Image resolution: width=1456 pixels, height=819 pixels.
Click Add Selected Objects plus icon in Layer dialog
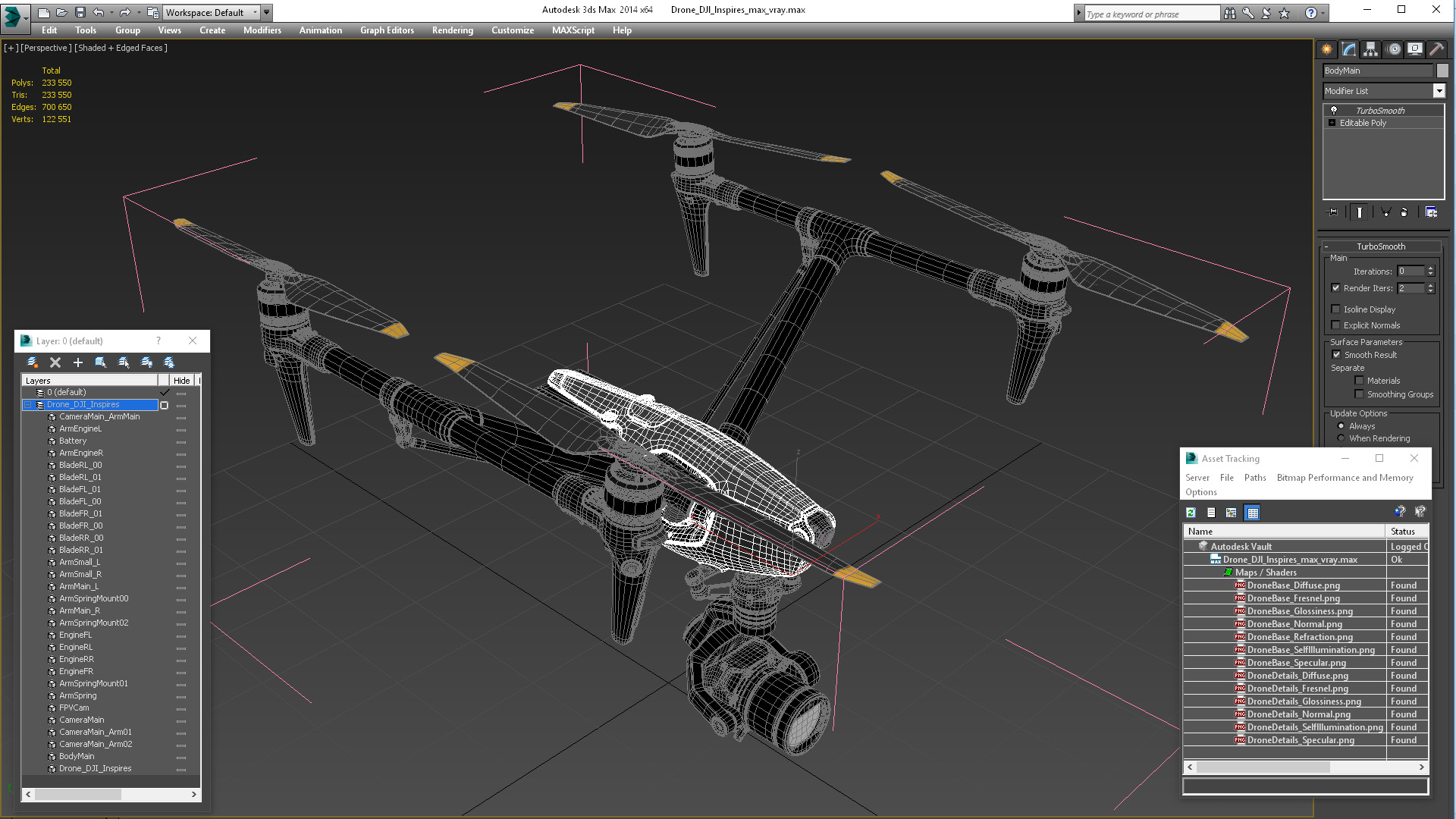(x=77, y=362)
